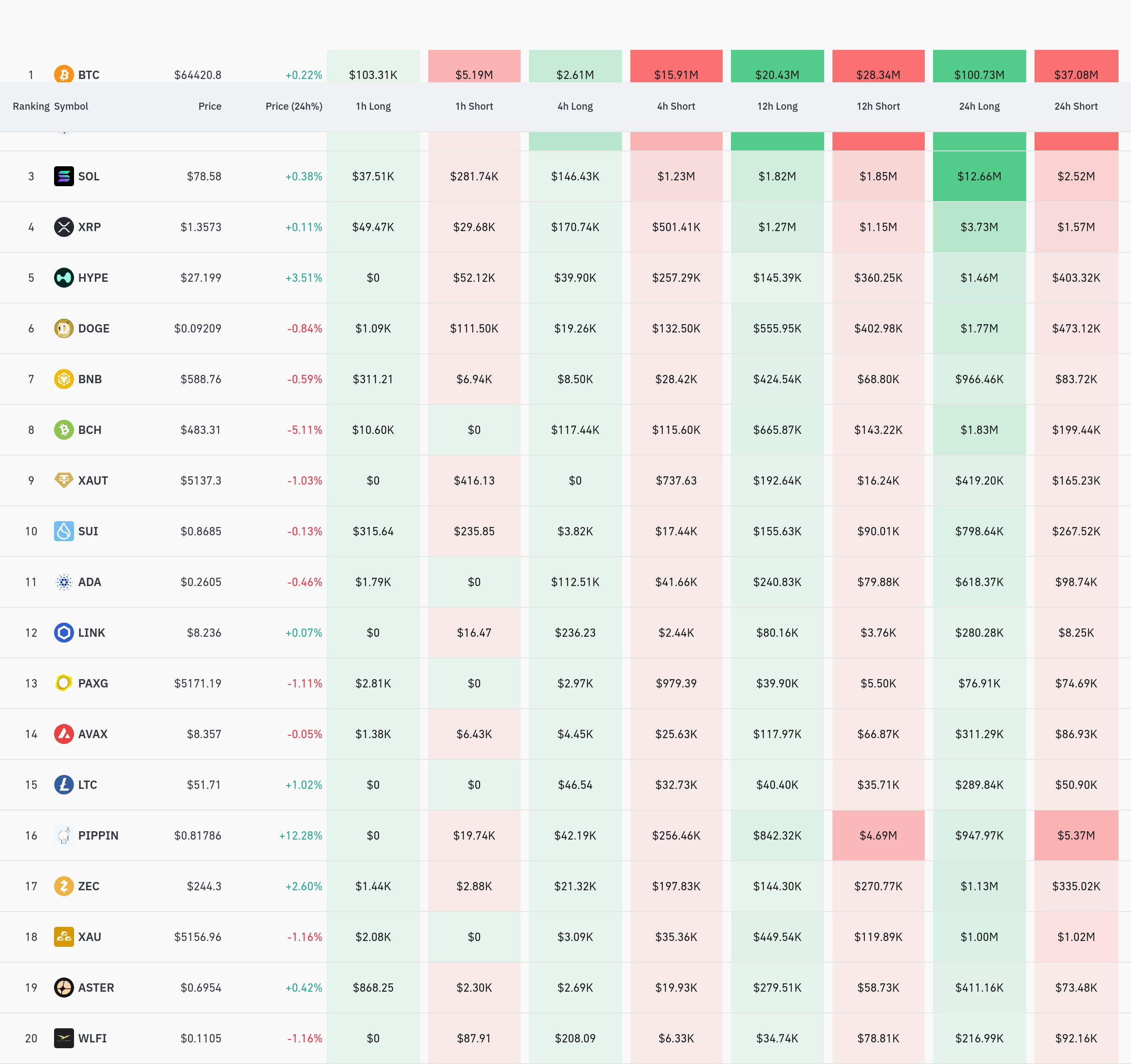Click the WLFI row price $0.1105
This screenshot has width=1131, height=1064.
200,1038
